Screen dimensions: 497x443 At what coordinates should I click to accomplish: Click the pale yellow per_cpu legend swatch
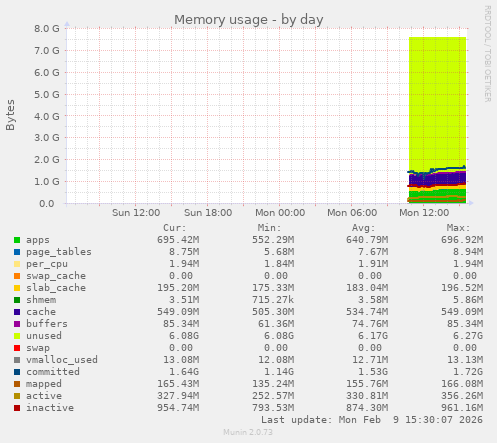tap(17, 264)
